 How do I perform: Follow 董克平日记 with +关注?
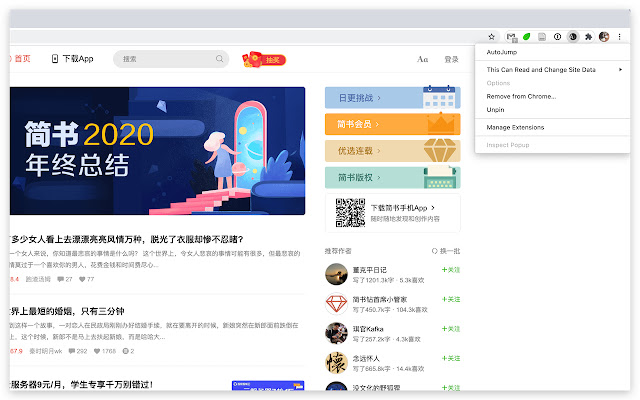click(451, 270)
